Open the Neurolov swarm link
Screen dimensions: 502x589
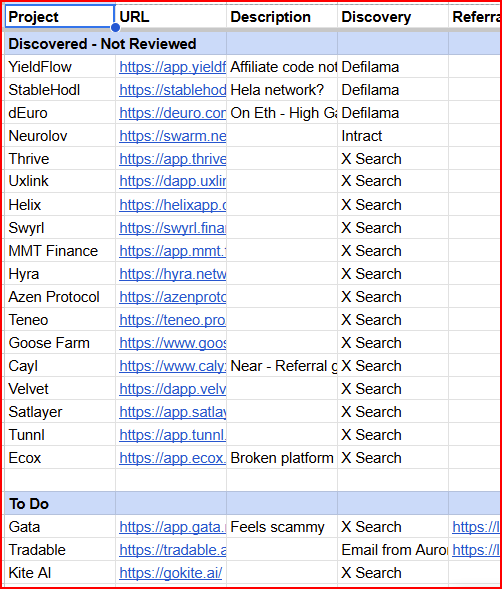[x=172, y=136]
